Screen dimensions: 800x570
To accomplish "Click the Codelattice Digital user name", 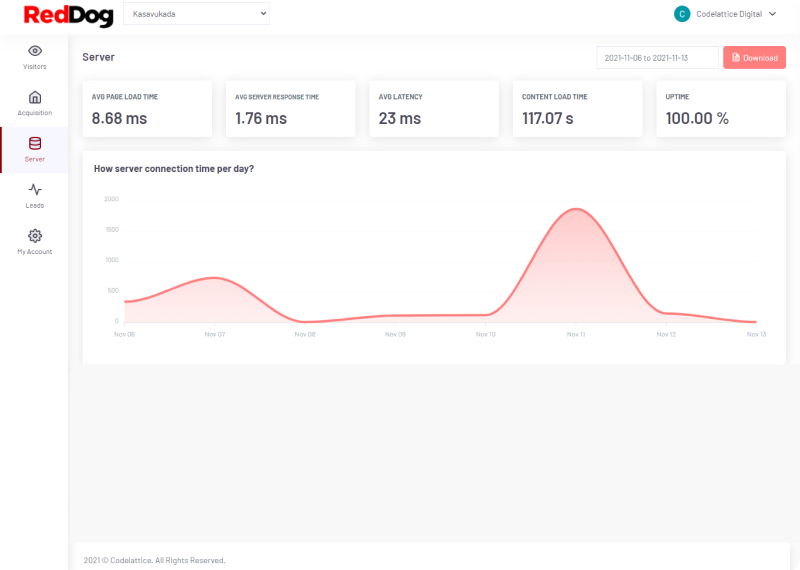I will click(x=729, y=14).
